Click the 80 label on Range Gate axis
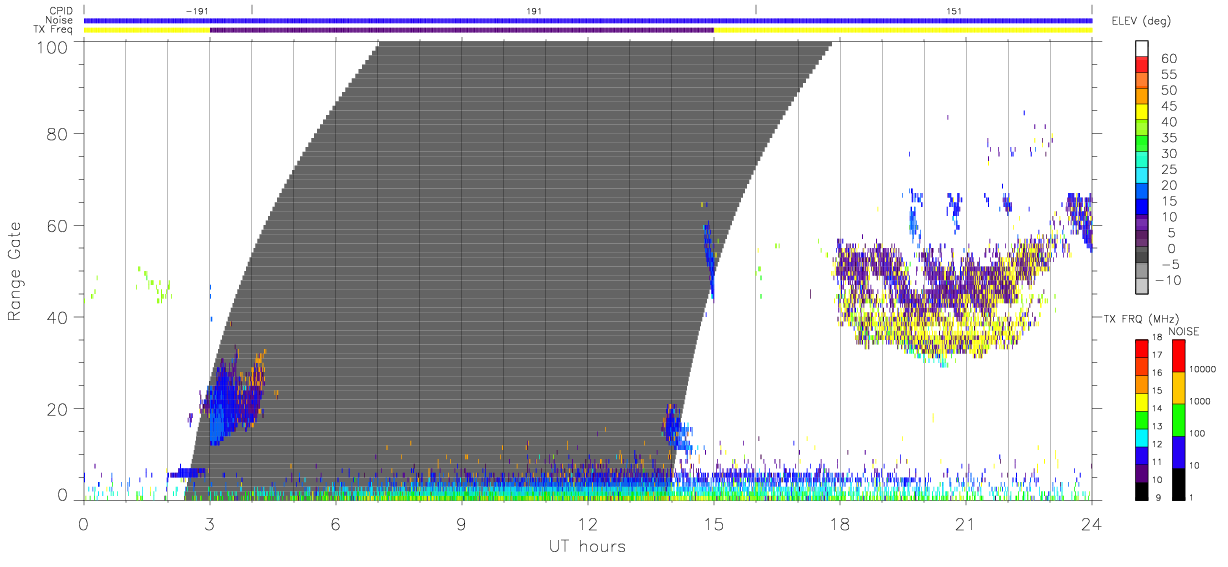Viewport: 1228px width, 567px height. pyautogui.click(x=57, y=133)
